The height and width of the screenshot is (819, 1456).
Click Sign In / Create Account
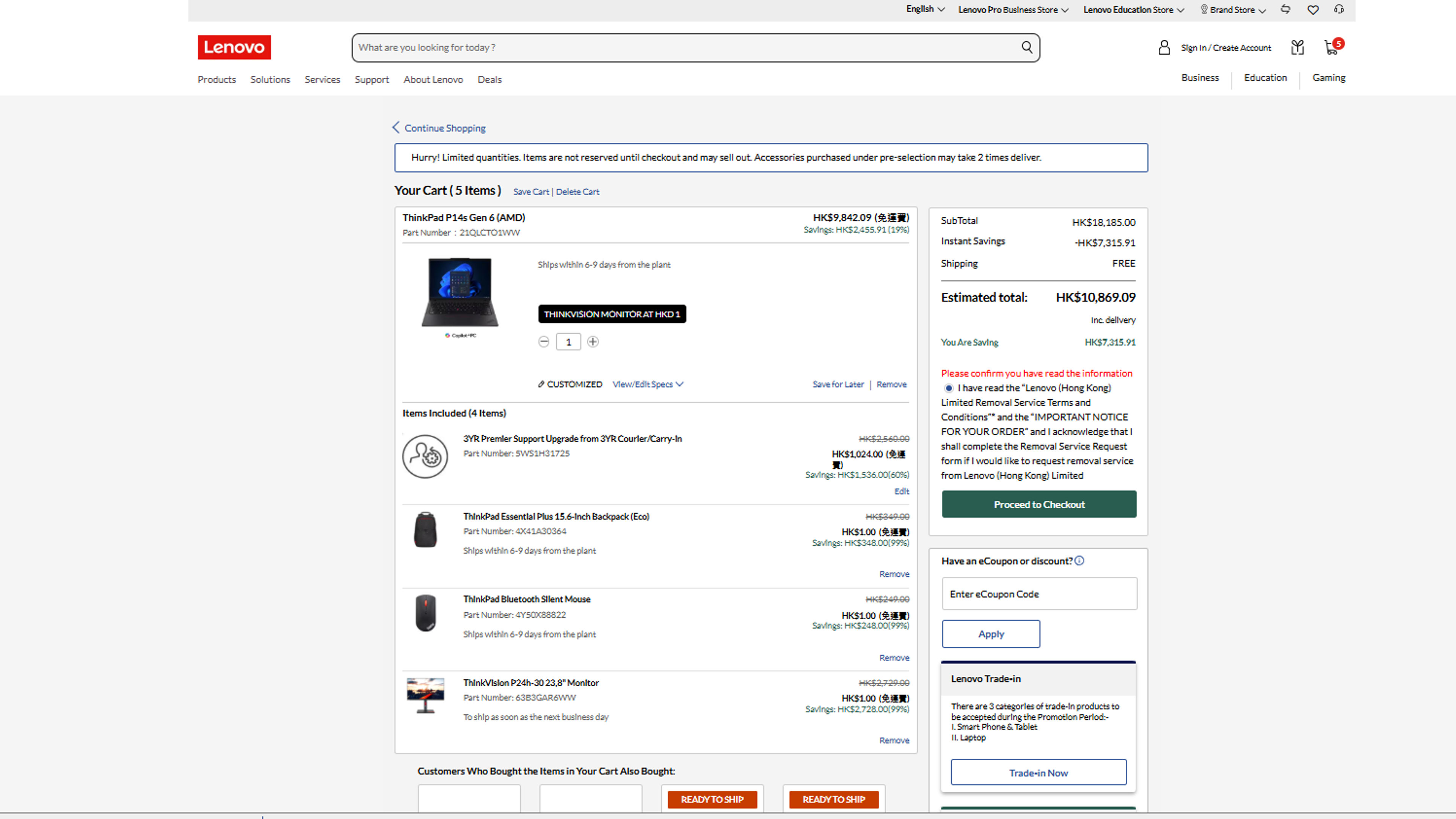pos(1225,48)
